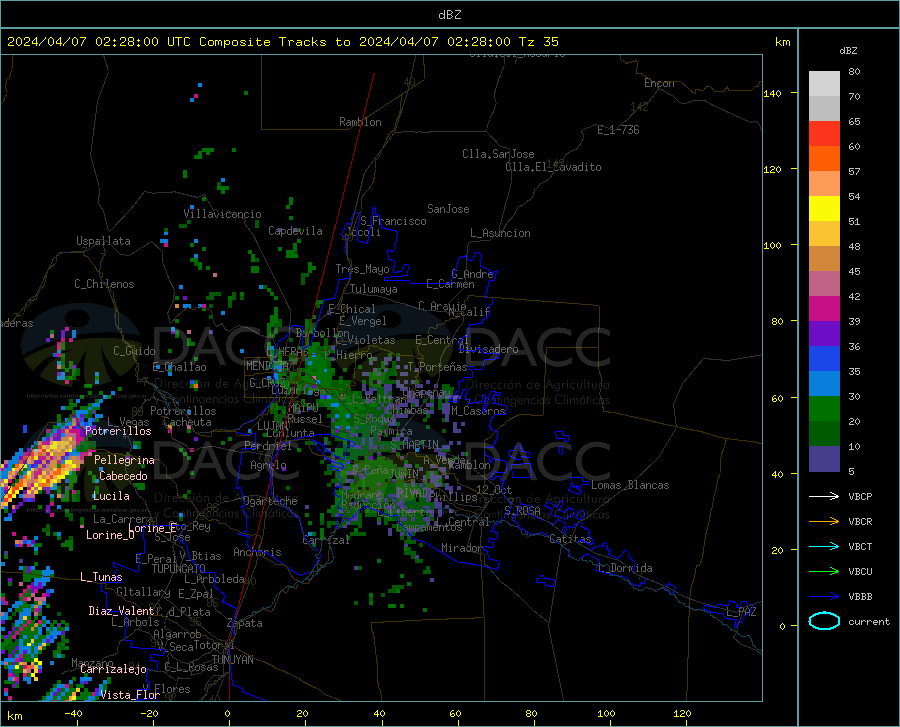Viewport: 900px width, 727px height.
Task: Click the Carrizal map label
Action: point(326,540)
